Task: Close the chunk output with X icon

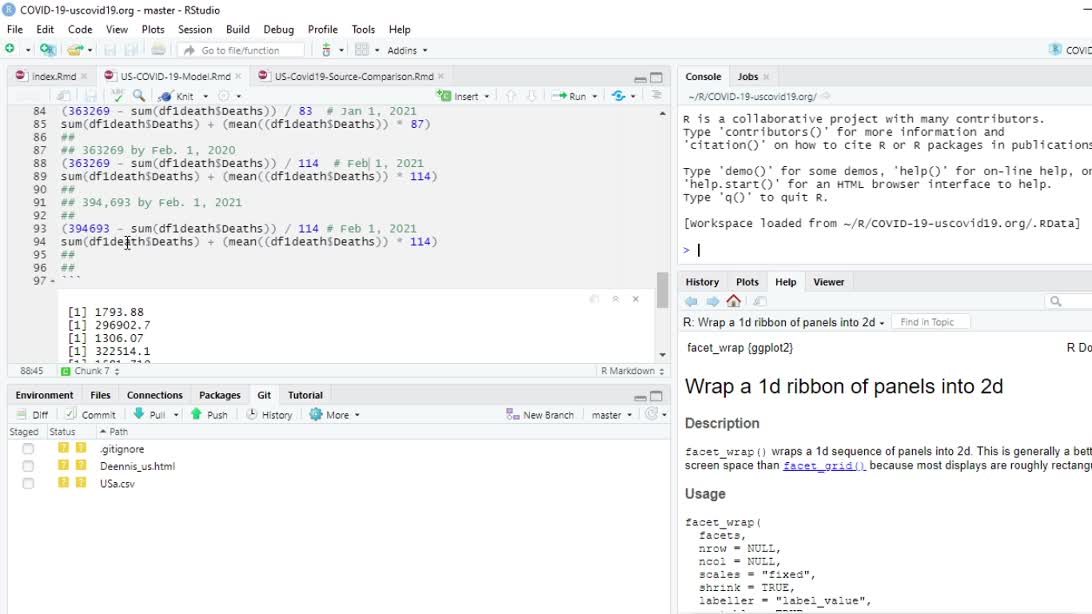Action: [x=636, y=299]
